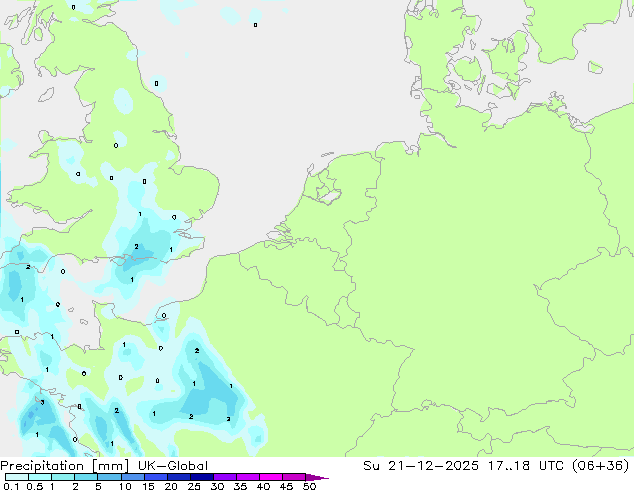Click the 2–5 mm legend swatch

point(86,477)
